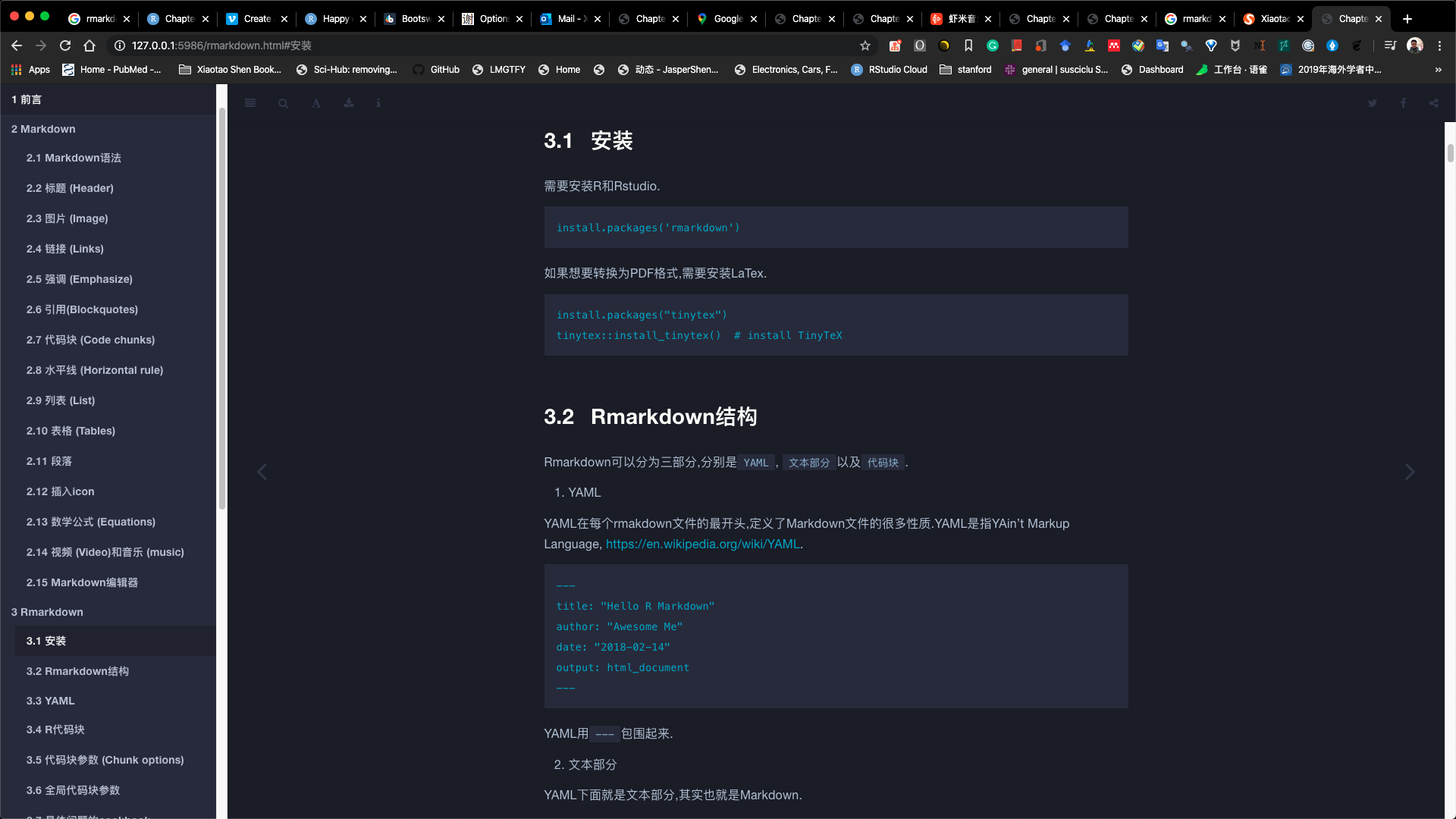
Task: Share page via Twitter icon
Action: click(1372, 103)
